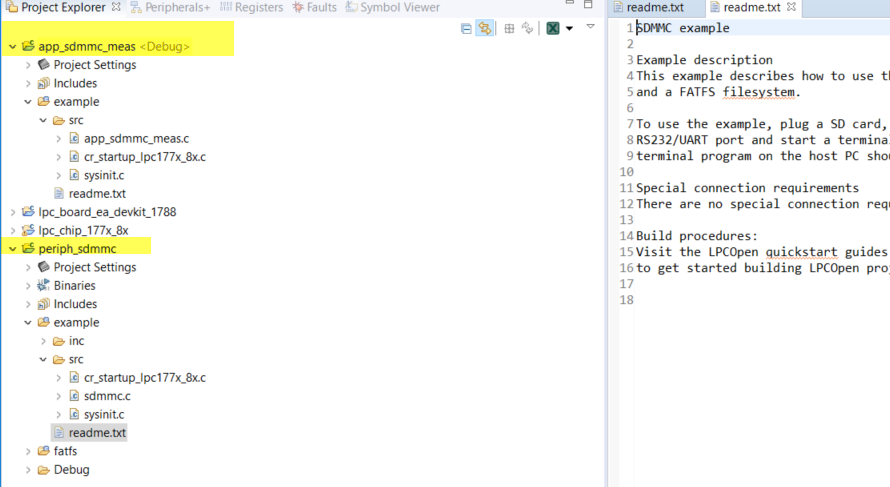Collapse the app_sdmmc_meas project

(x=12, y=47)
